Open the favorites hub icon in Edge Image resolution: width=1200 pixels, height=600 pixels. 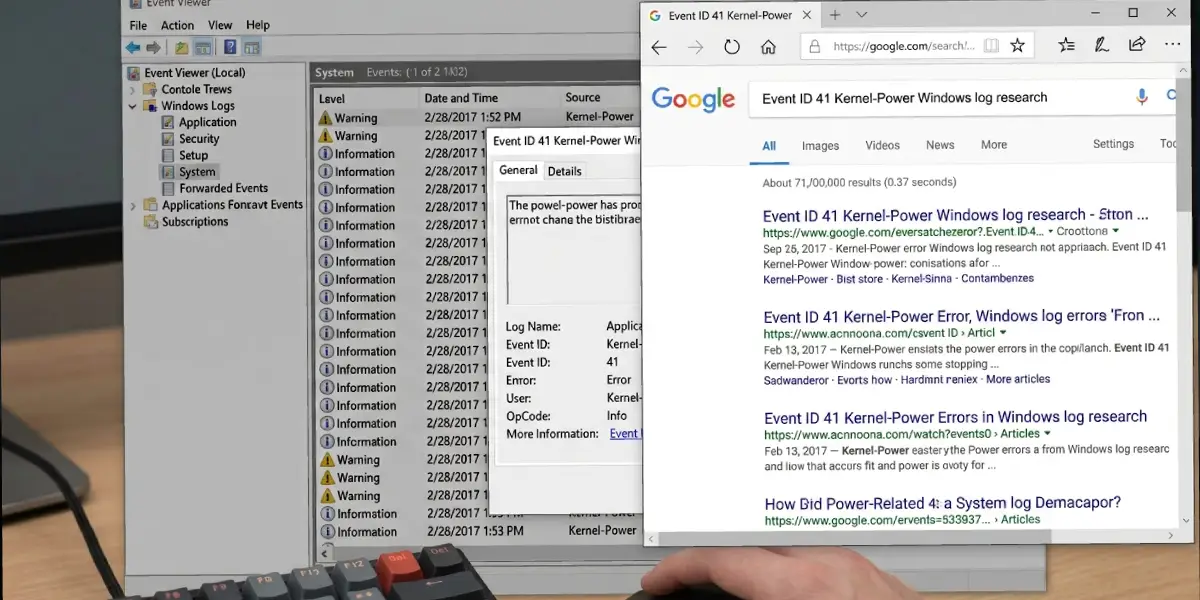point(1067,45)
